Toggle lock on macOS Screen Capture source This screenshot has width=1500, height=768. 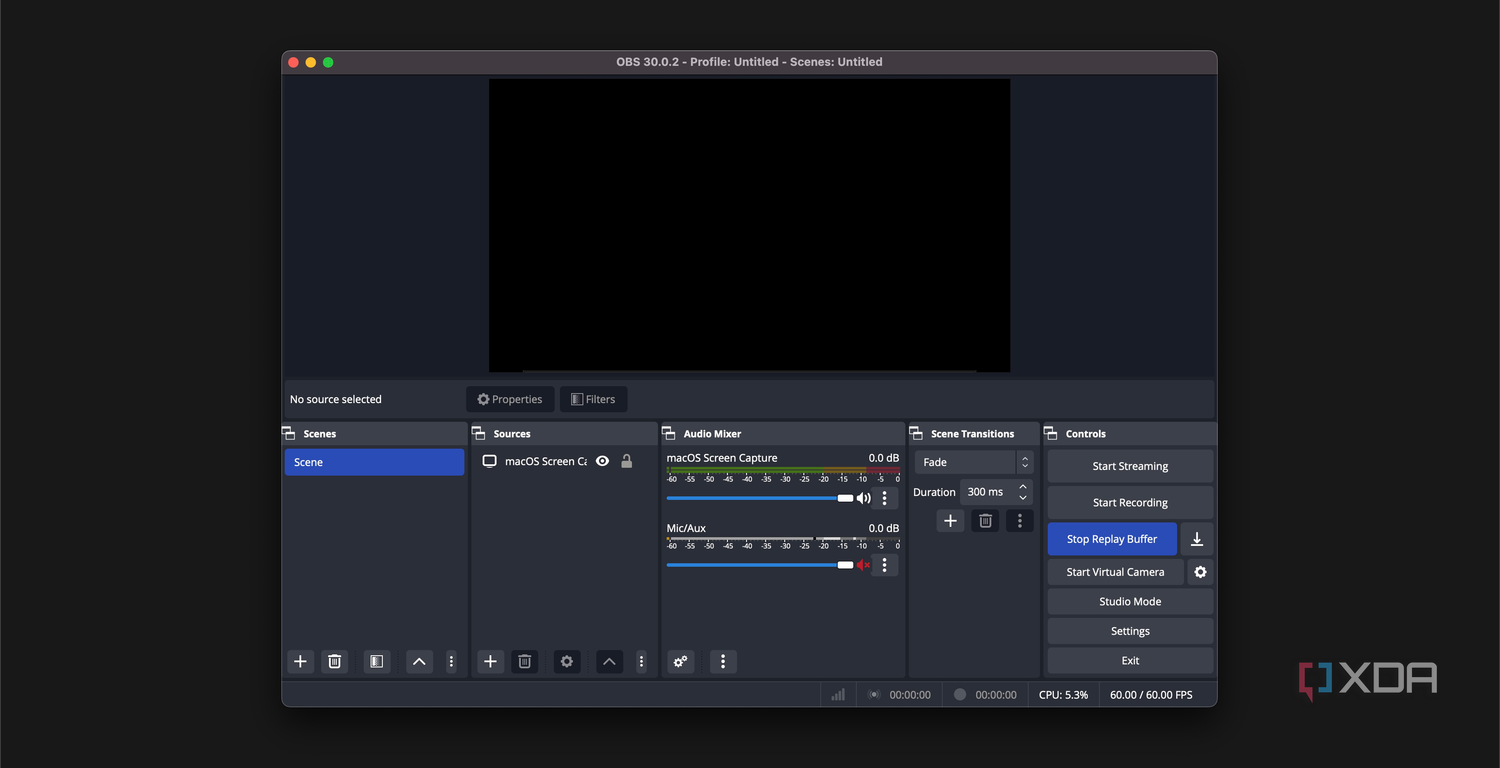pyautogui.click(x=627, y=461)
